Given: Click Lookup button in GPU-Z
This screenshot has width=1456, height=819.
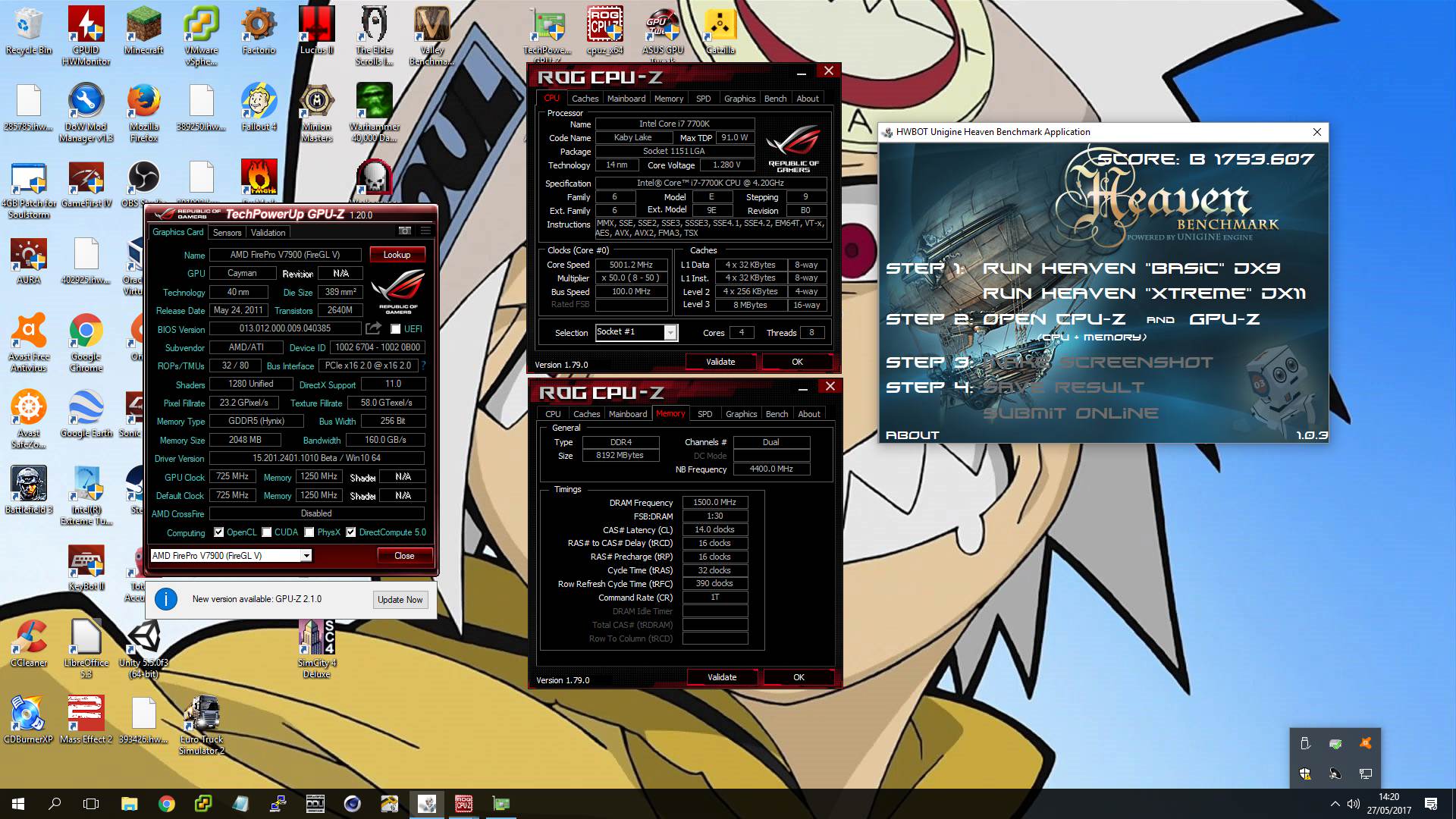Looking at the screenshot, I should tap(397, 255).
